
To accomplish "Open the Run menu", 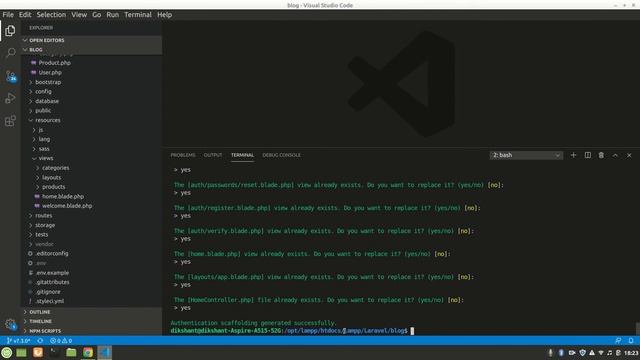I will 112,15.
